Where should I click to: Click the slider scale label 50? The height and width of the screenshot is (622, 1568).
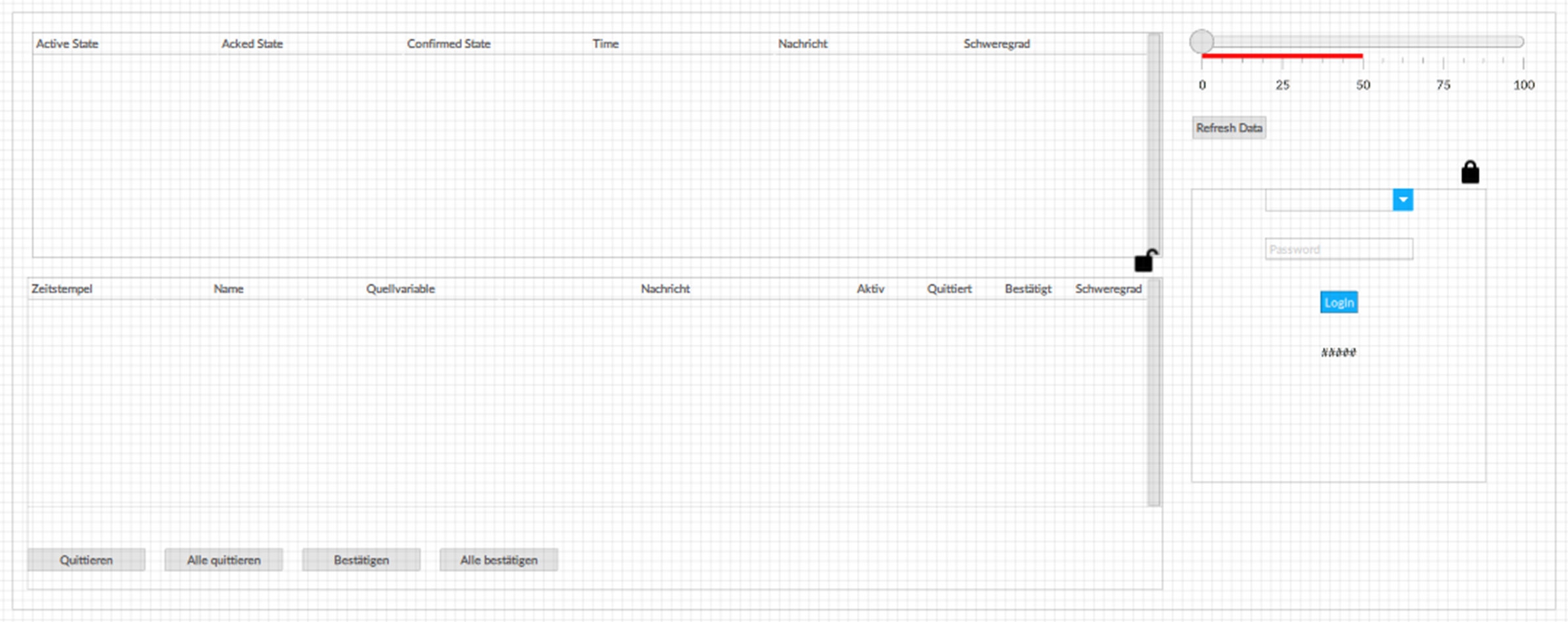(x=1363, y=85)
